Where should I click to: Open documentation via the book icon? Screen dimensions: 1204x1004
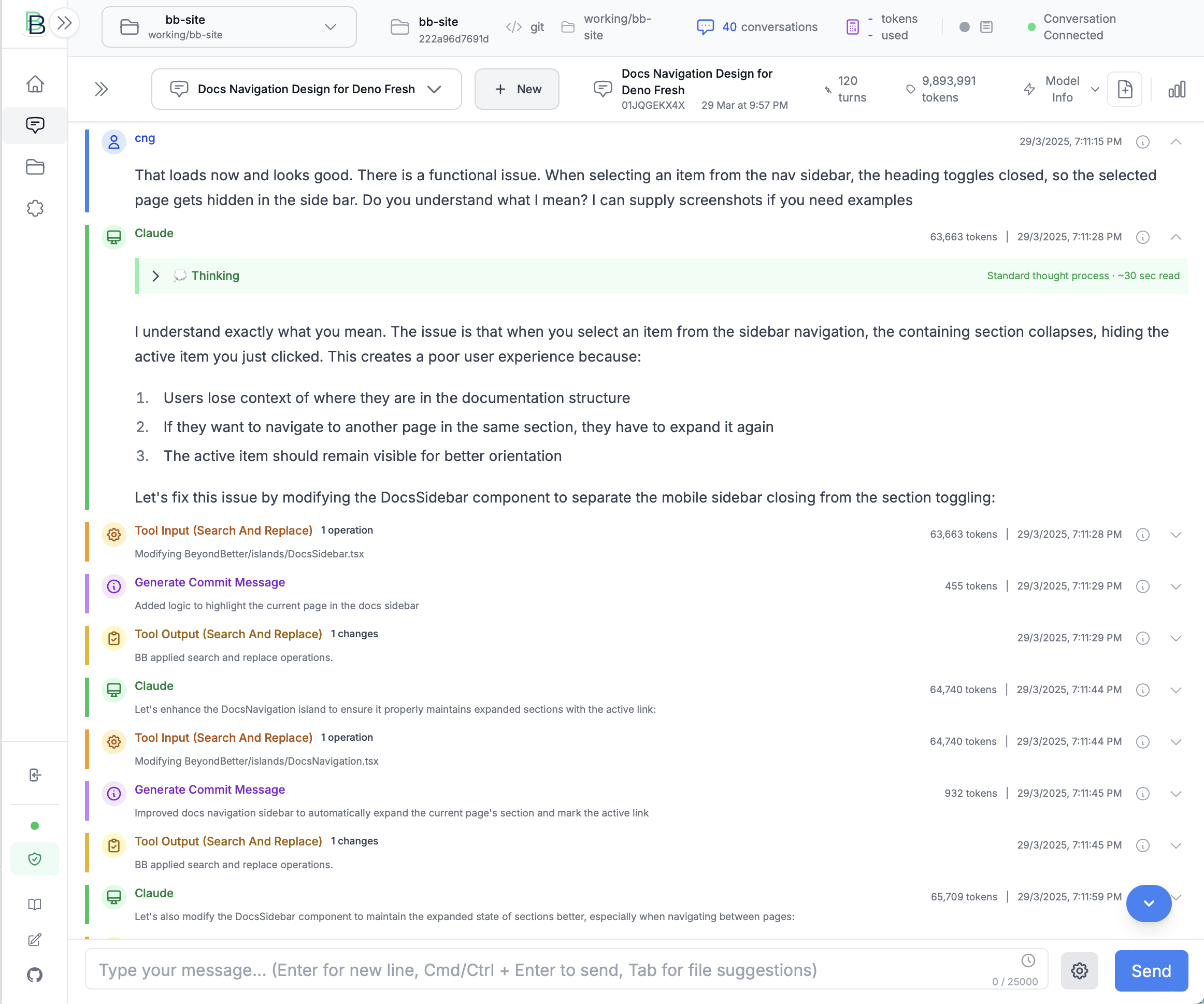[x=34, y=904]
